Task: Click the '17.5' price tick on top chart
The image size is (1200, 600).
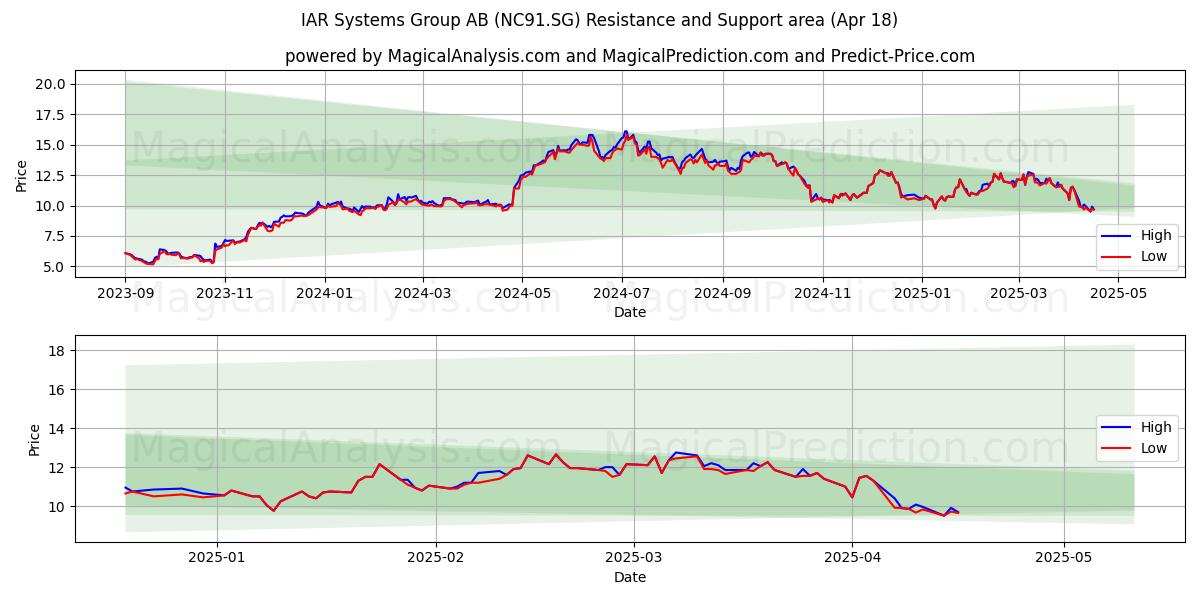Action: point(52,115)
